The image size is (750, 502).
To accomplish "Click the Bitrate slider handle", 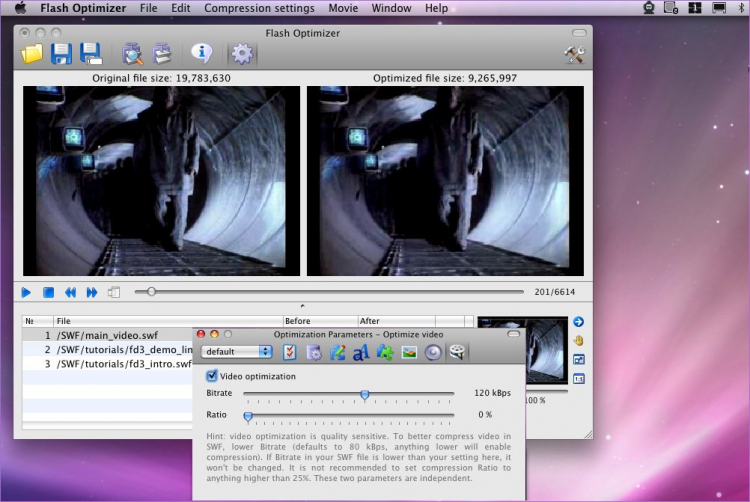I will [x=365, y=395].
